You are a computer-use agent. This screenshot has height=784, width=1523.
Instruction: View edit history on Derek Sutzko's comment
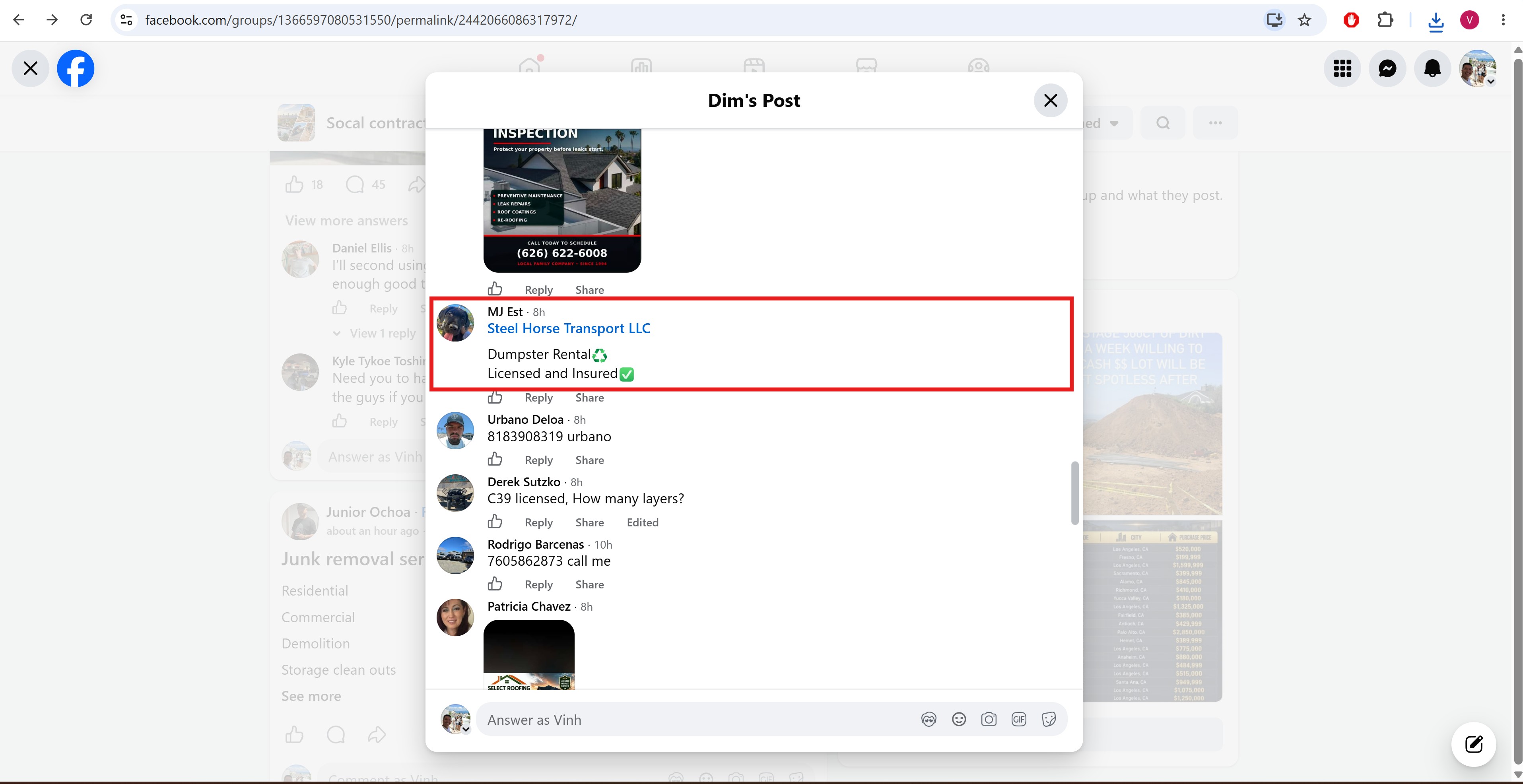pos(643,523)
